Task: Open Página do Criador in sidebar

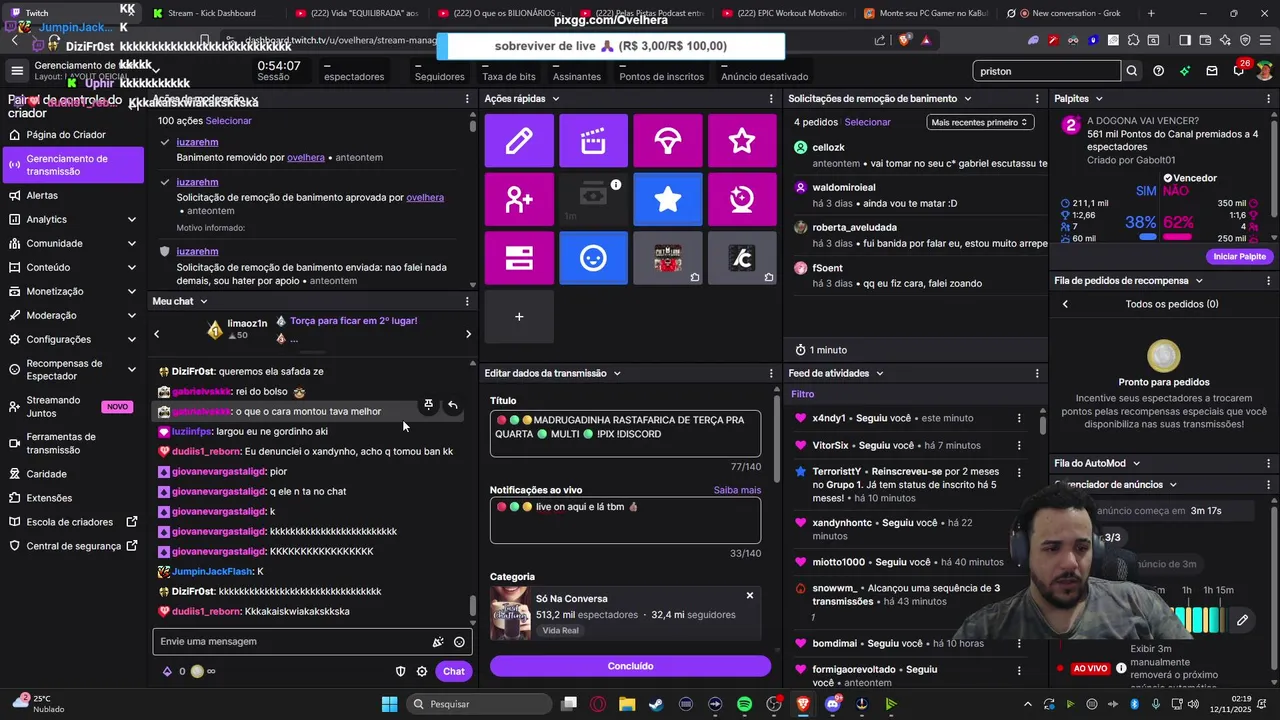Action: click(72, 135)
